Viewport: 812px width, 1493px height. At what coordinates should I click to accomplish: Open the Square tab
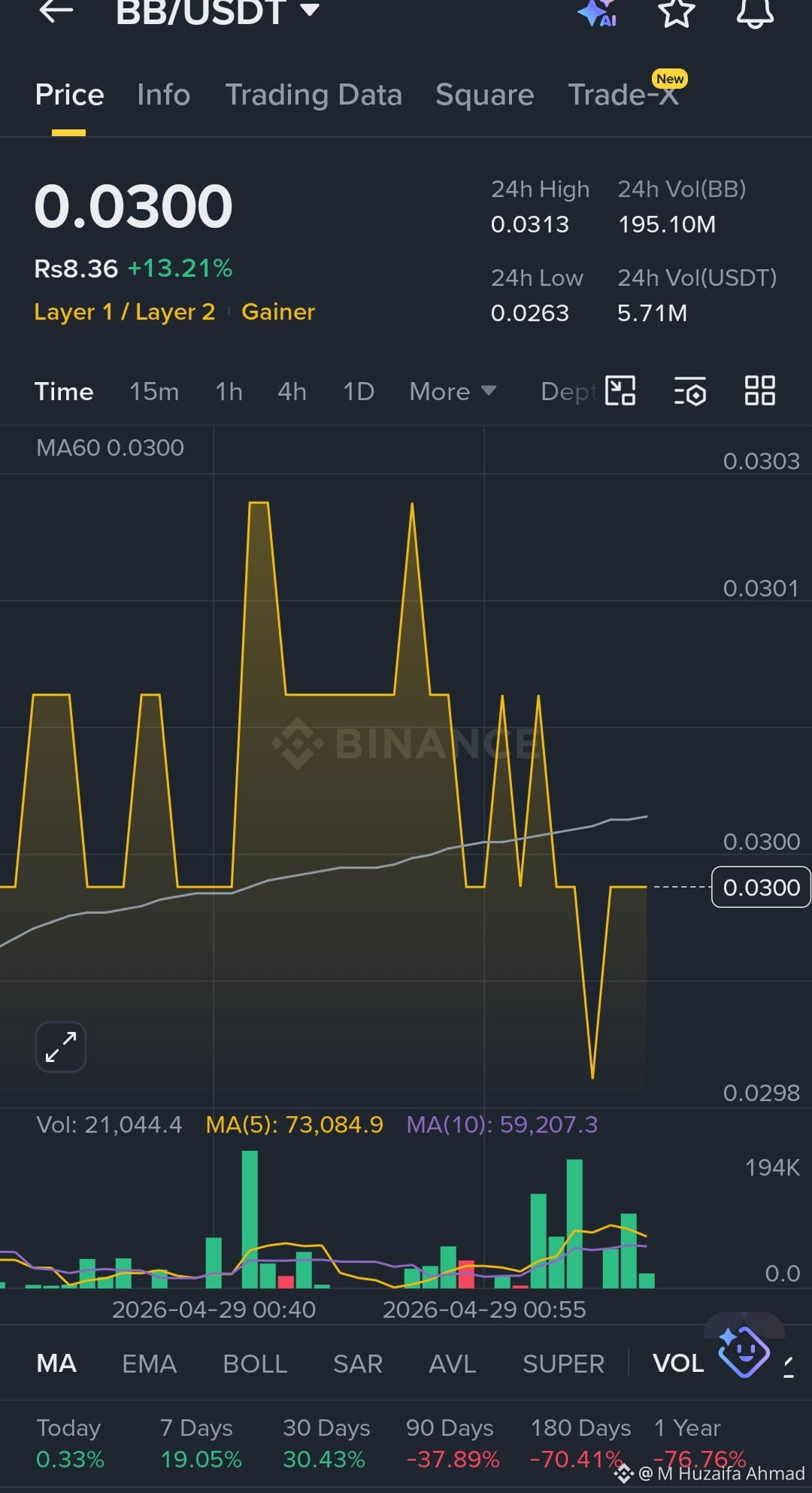(484, 96)
